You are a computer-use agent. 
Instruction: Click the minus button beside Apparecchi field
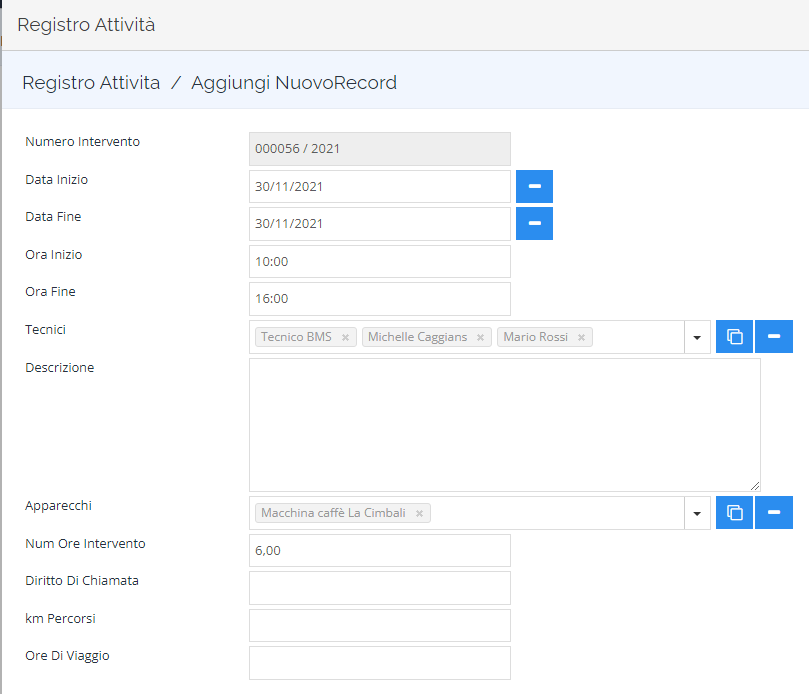(773, 512)
